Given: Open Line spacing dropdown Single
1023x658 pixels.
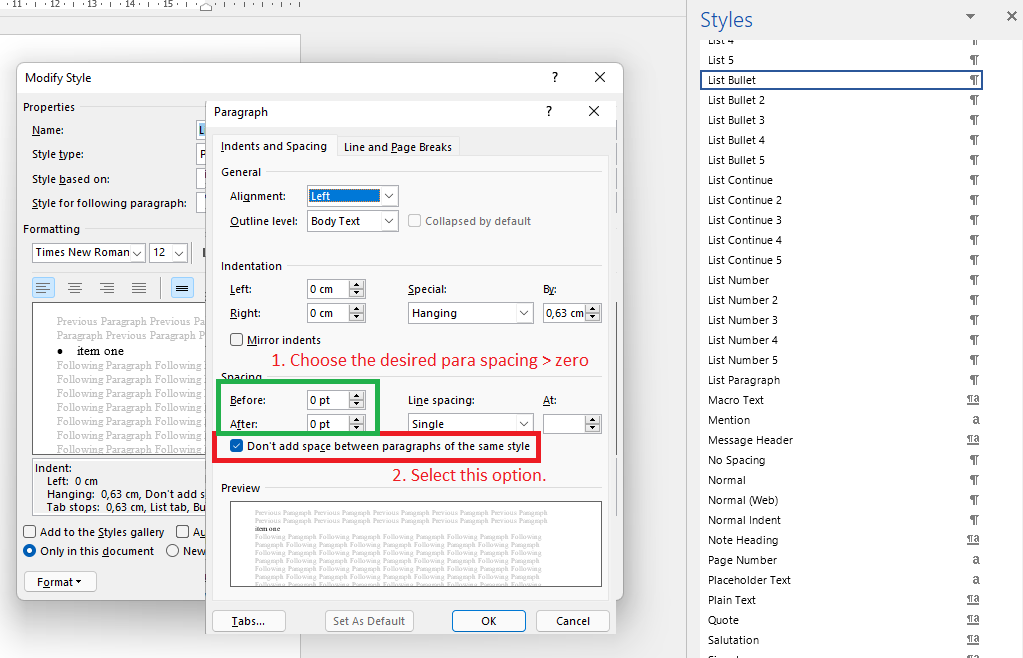Looking at the screenshot, I should [x=524, y=424].
